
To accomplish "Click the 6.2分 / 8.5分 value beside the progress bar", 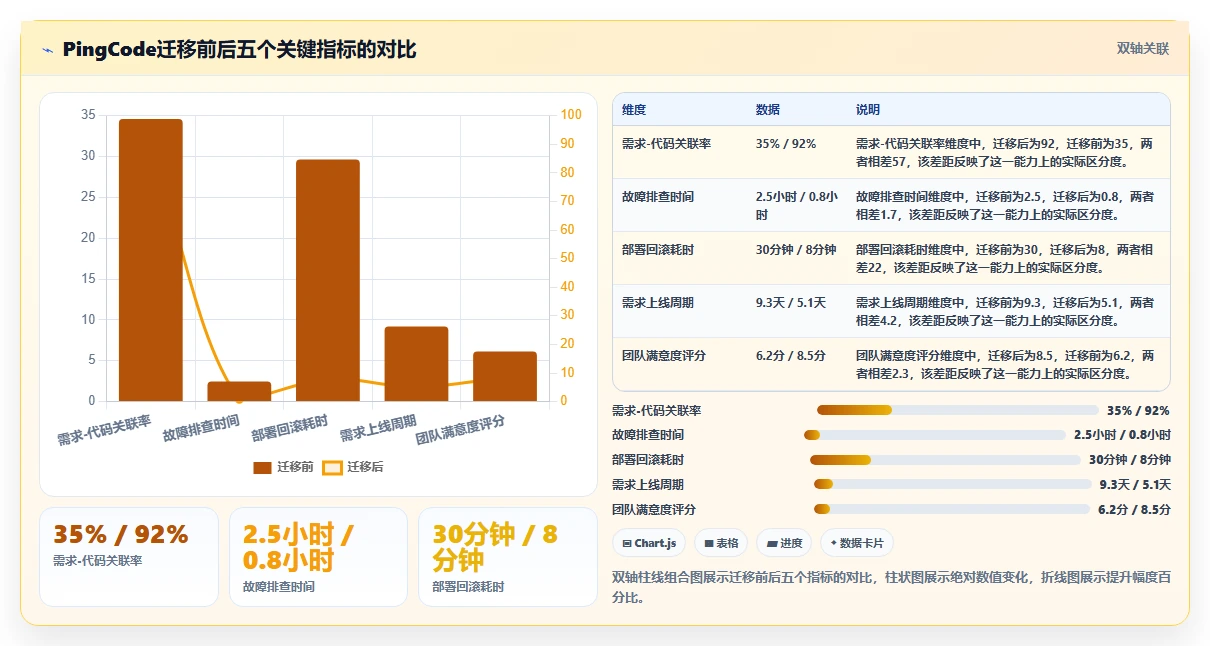I will coord(1134,509).
